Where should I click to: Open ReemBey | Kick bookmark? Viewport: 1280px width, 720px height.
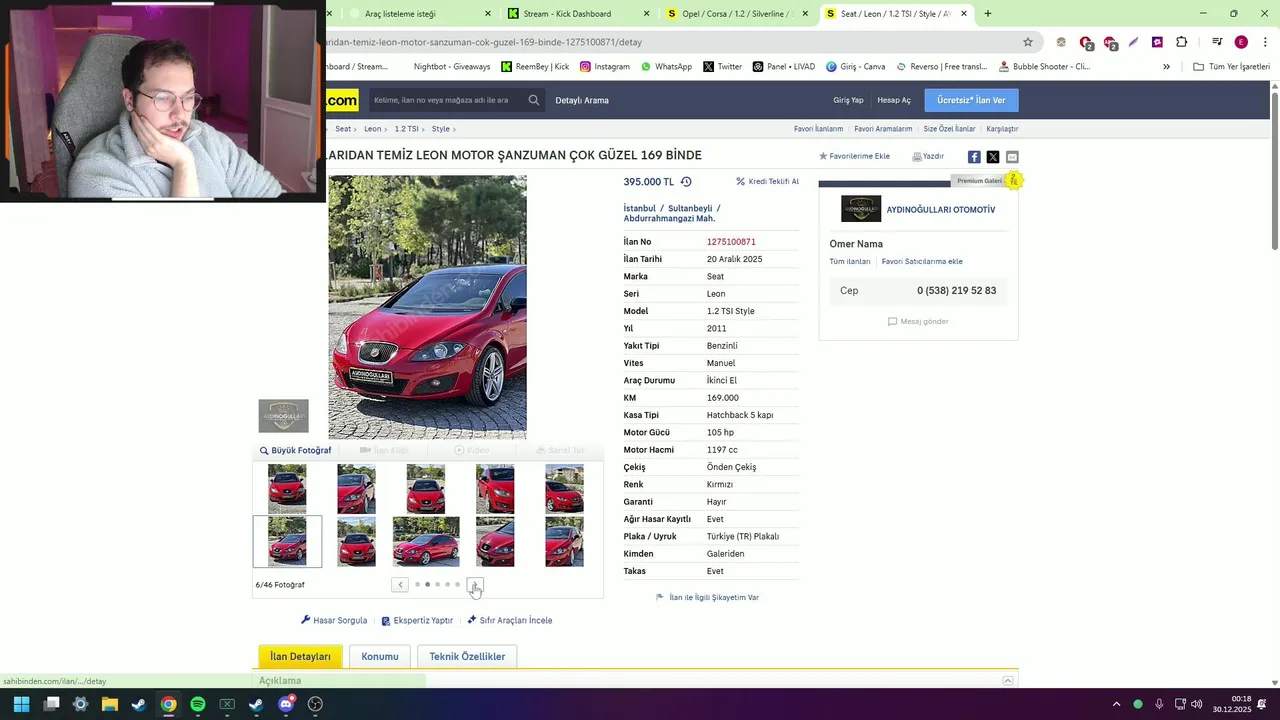point(535,67)
